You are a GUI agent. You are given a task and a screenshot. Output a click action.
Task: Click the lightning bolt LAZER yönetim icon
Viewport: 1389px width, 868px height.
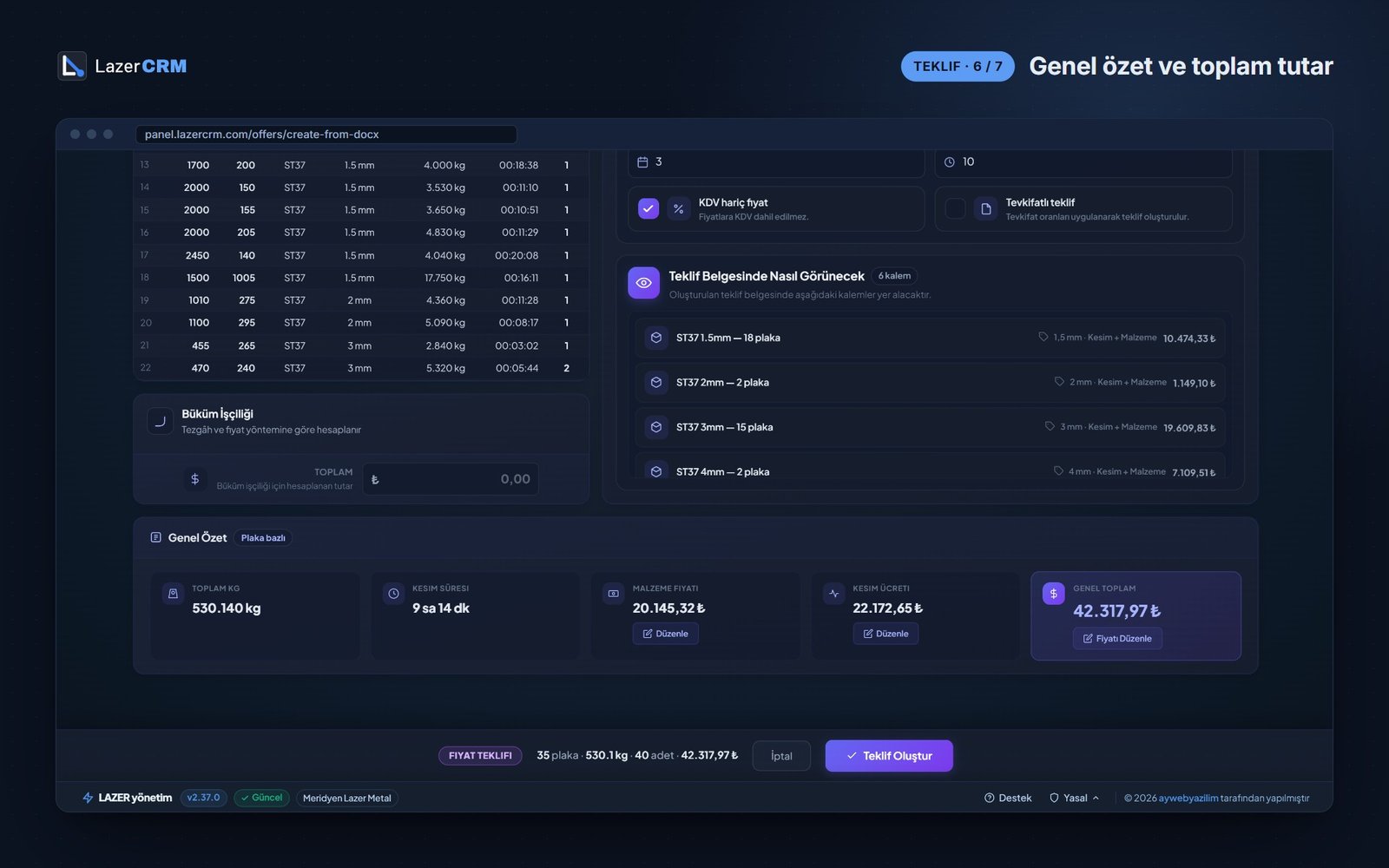pyautogui.click(x=88, y=798)
